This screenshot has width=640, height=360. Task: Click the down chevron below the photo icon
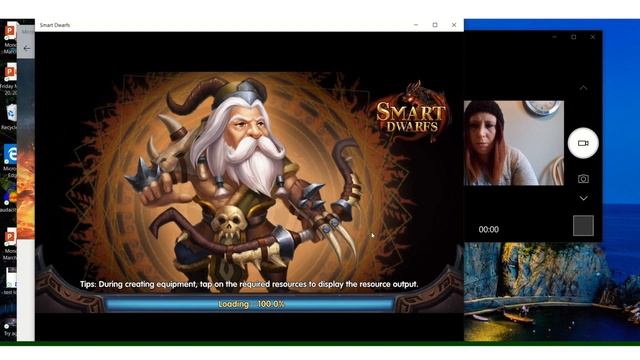click(584, 198)
